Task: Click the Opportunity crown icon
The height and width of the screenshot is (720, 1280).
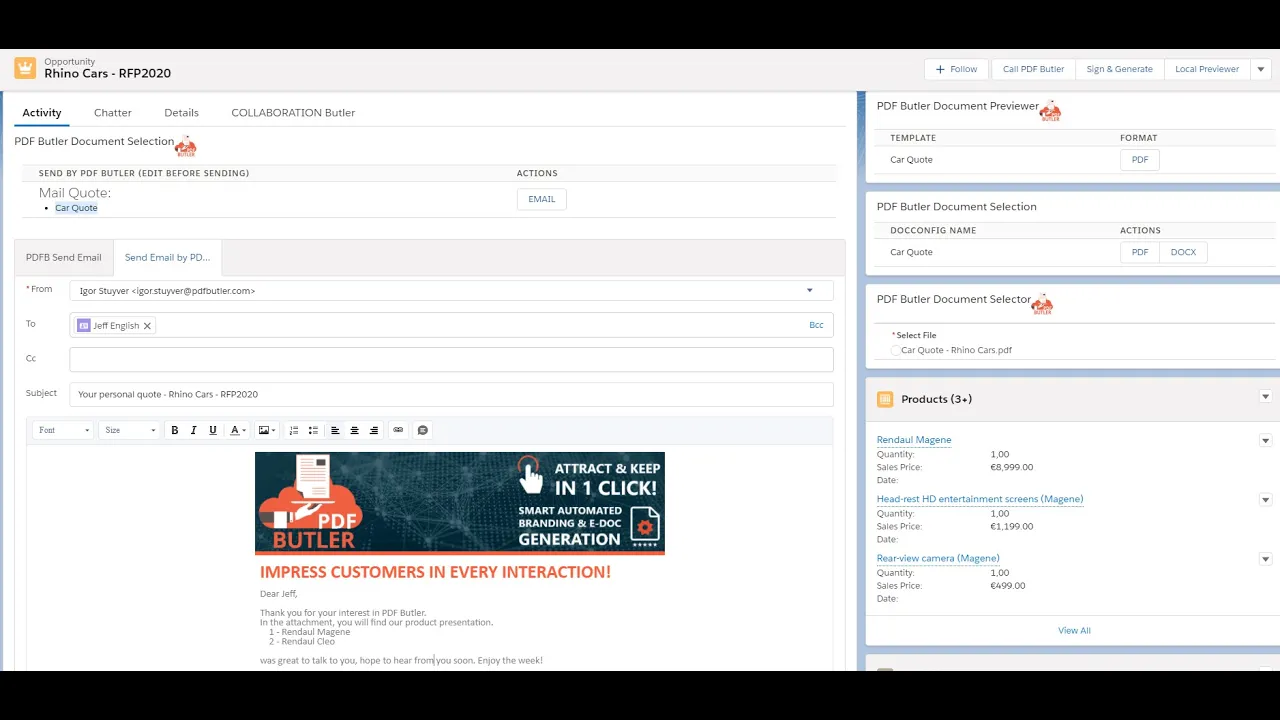Action: tap(25, 68)
